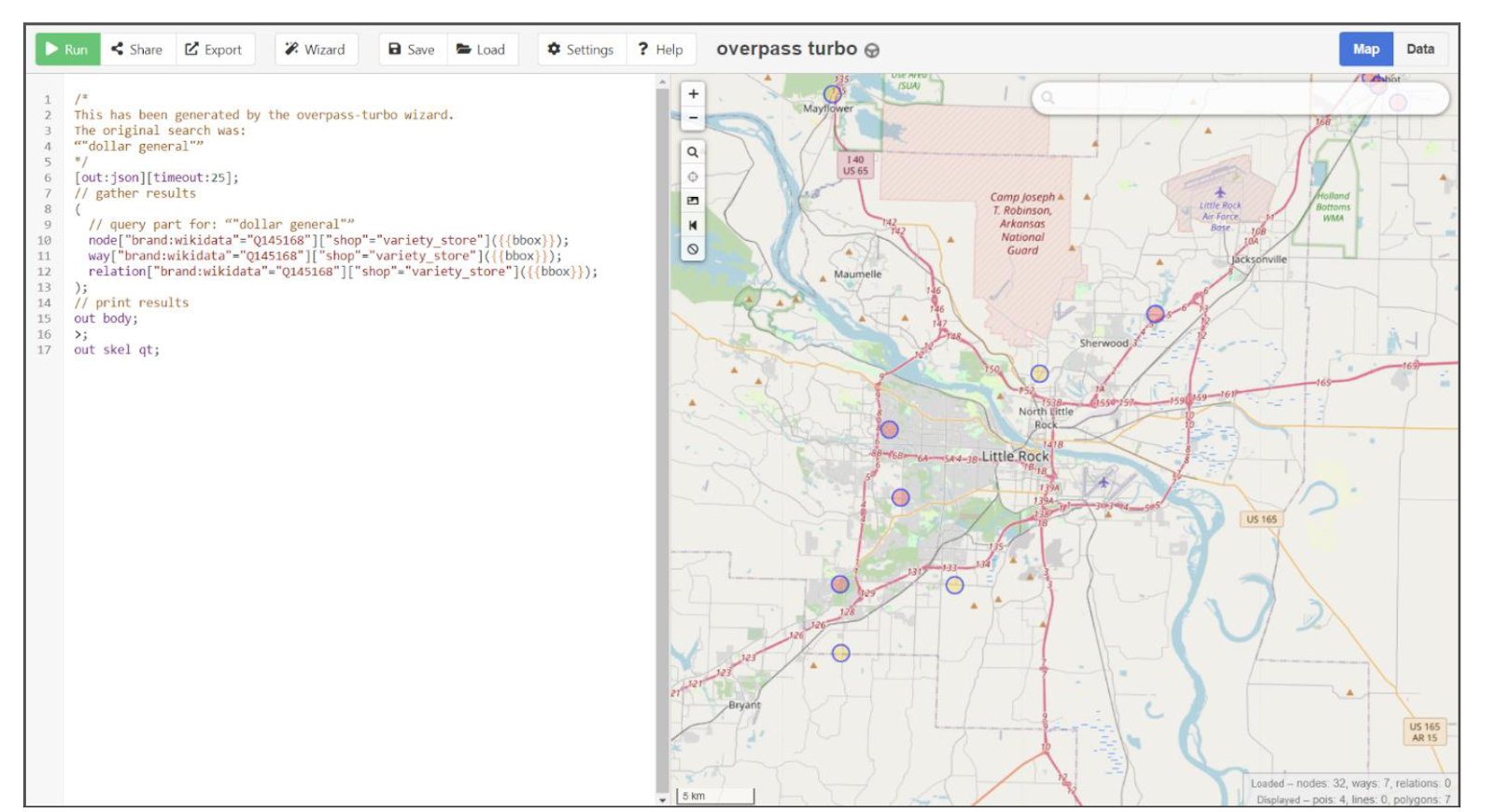The width and height of the screenshot is (1494, 812).
Task: Click the '// print results' comment
Action: point(132,302)
